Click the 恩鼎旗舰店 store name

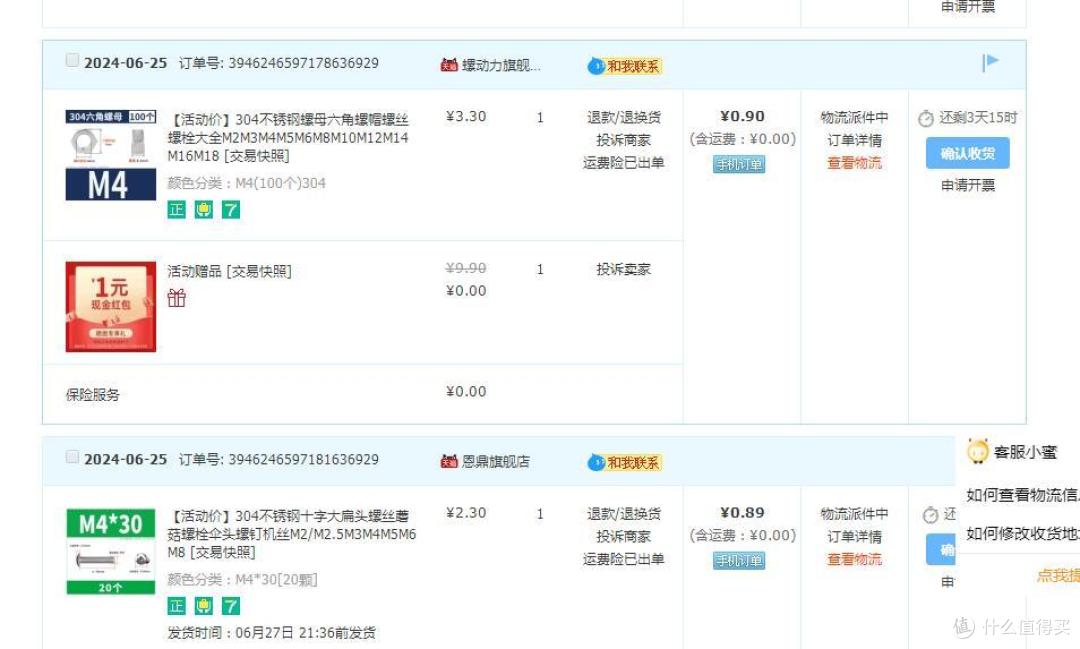[496, 462]
